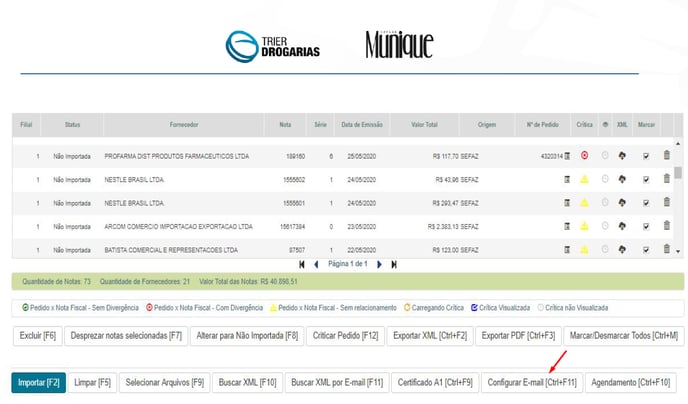Viewport: 688px width, 404px height.
Task: Open the order document icon next to pedido 4320314
Action: tap(567, 156)
